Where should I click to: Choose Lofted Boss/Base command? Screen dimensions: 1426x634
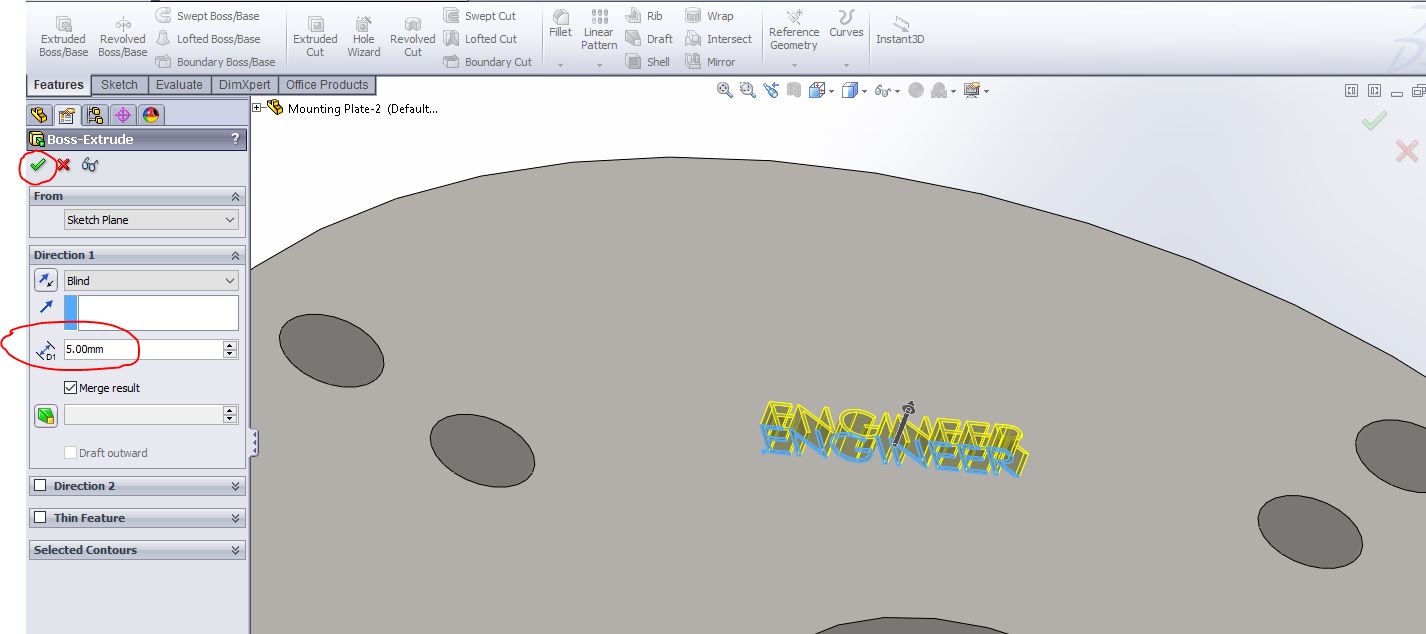pos(207,39)
